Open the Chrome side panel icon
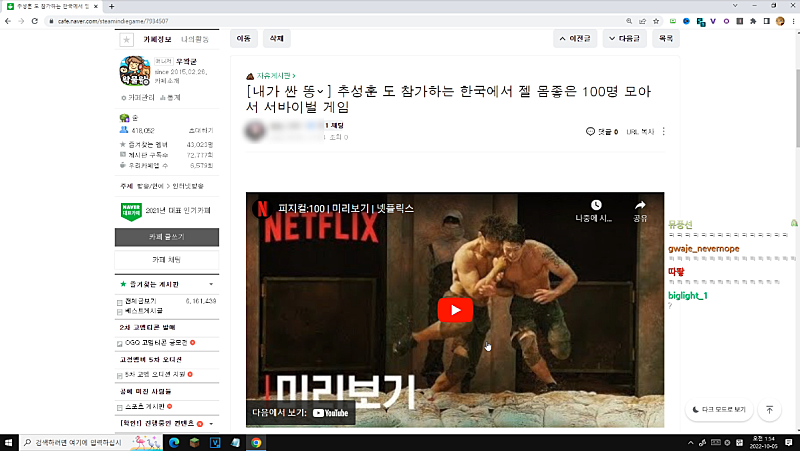Viewport: 800px width, 451px height. click(766, 21)
